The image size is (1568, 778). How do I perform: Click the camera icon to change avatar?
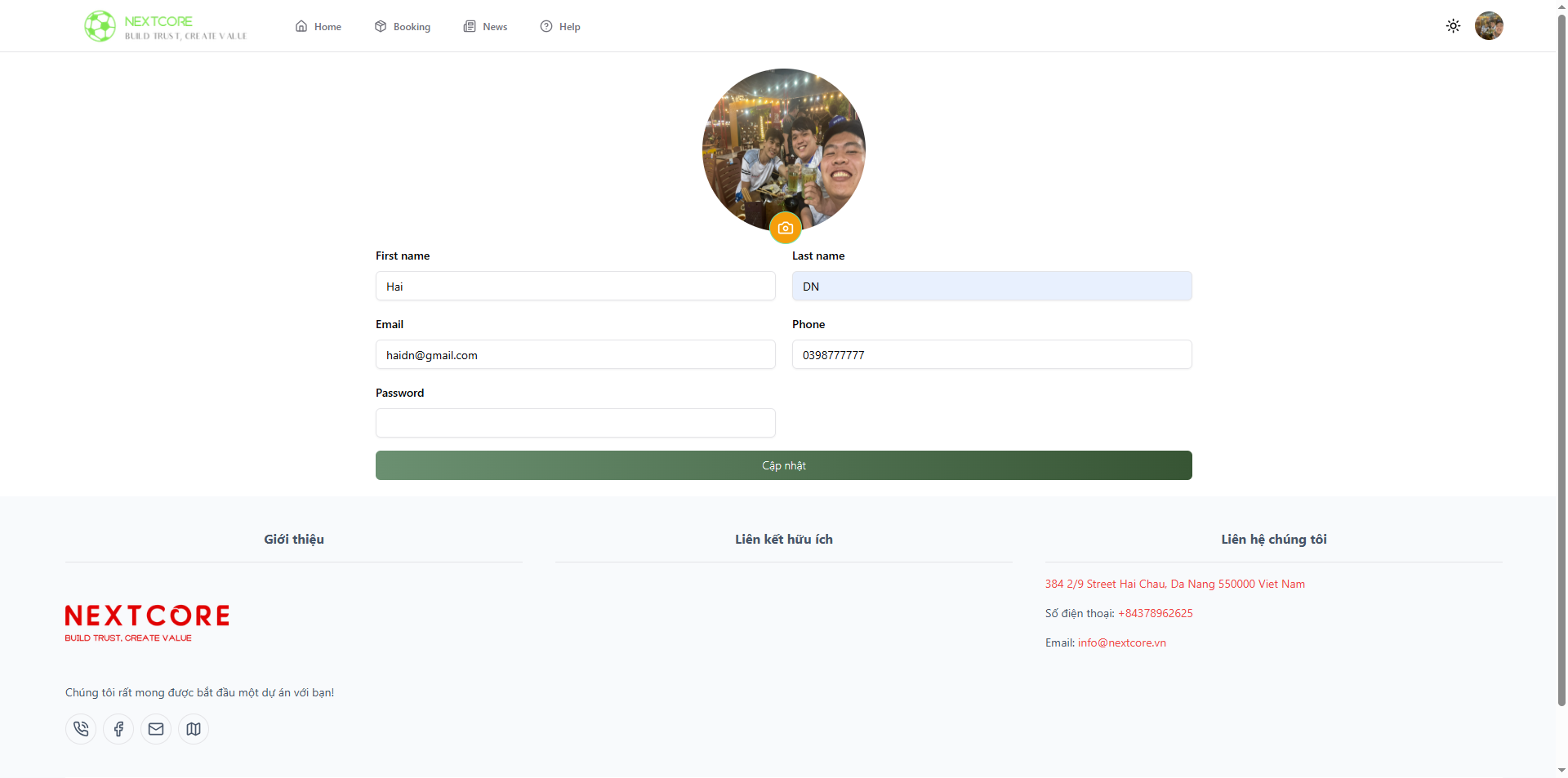coord(785,228)
